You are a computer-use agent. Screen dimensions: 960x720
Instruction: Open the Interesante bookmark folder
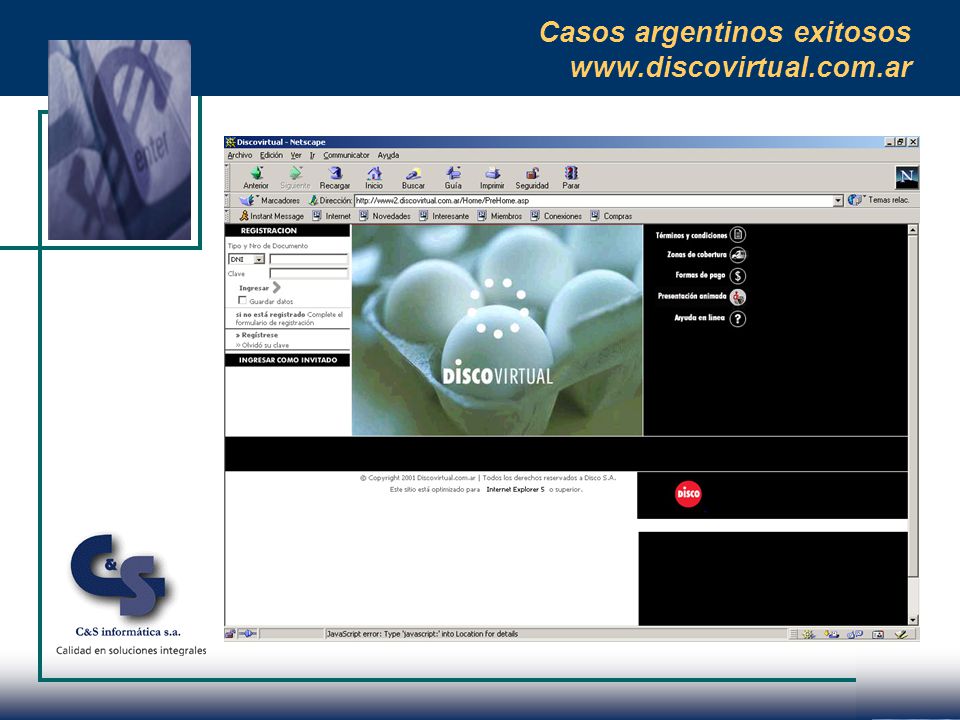click(444, 216)
